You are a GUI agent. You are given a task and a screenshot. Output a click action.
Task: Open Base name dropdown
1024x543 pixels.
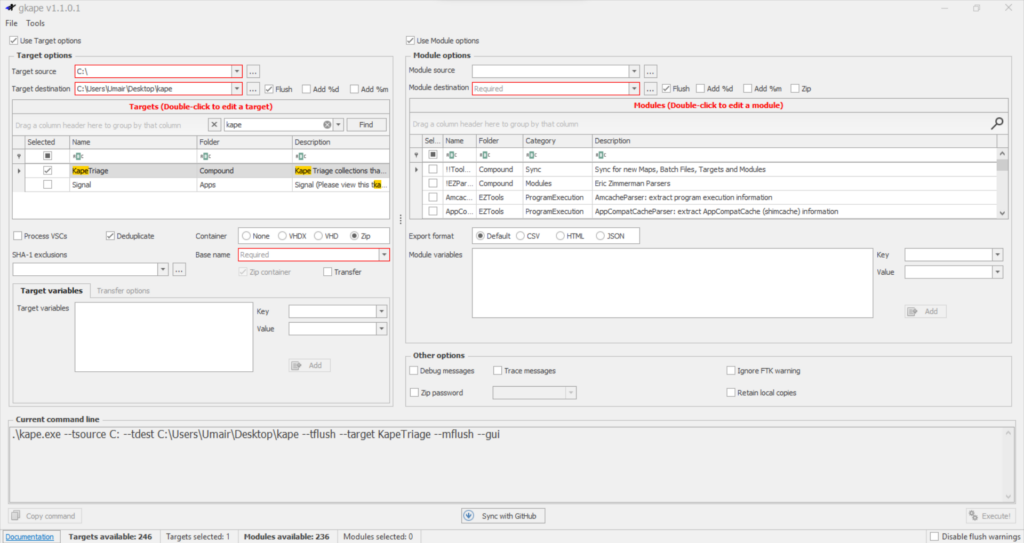click(384, 255)
